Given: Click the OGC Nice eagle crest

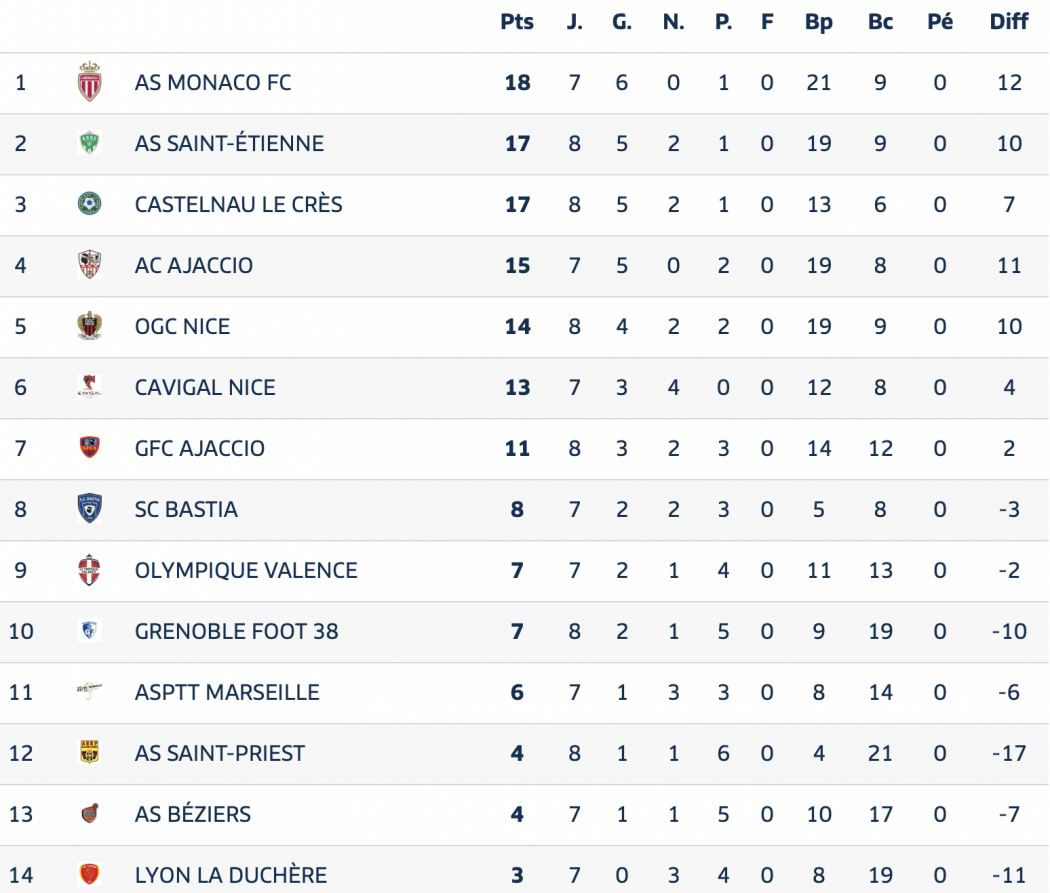Looking at the screenshot, I should click(90, 325).
